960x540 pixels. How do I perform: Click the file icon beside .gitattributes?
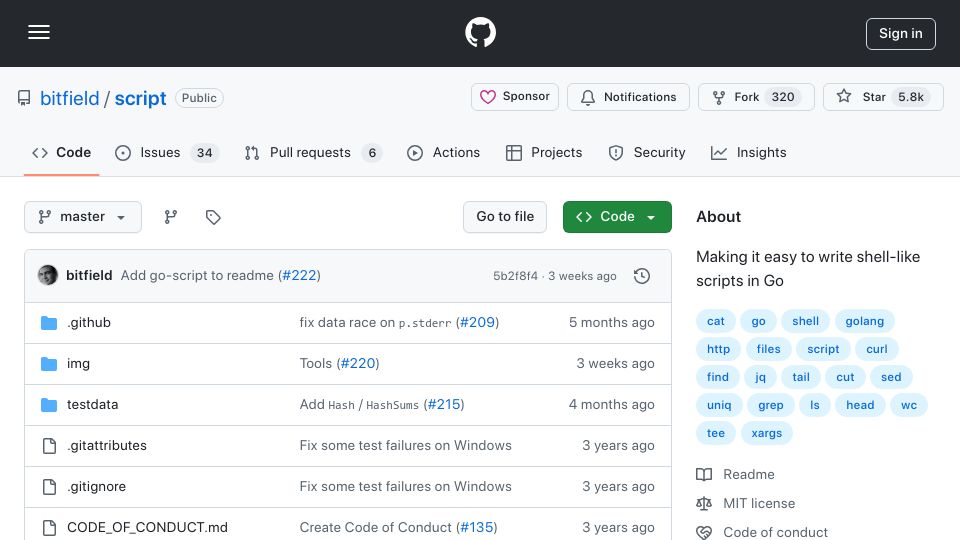49,446
